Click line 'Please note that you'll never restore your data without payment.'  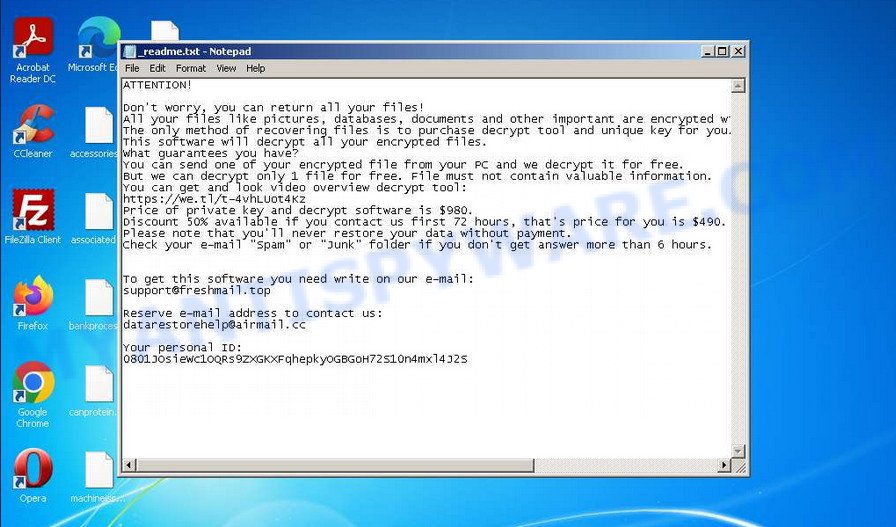coord(347,233)
